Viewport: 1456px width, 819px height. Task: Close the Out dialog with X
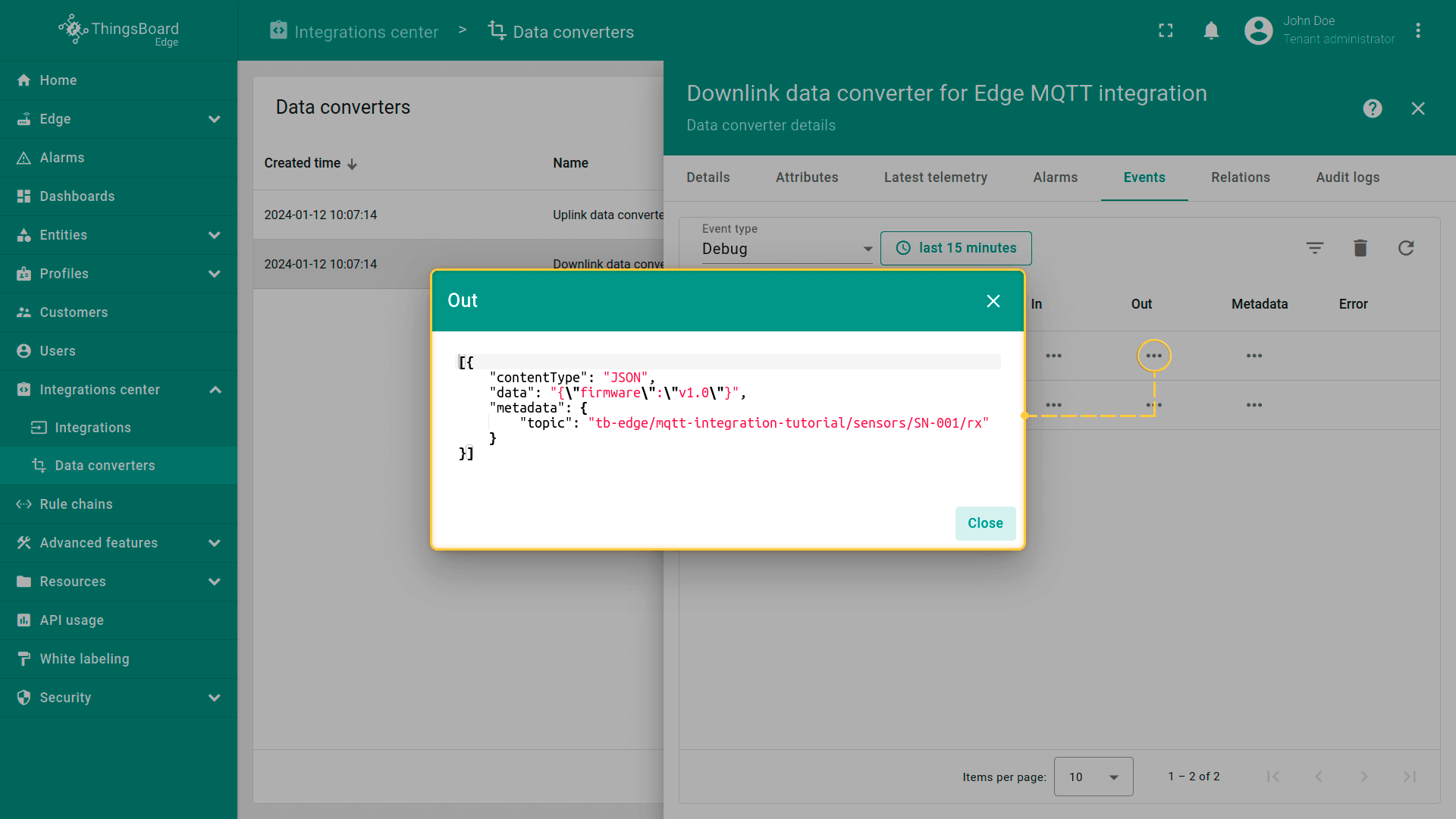pyautogui.click(x=993, y=301)
